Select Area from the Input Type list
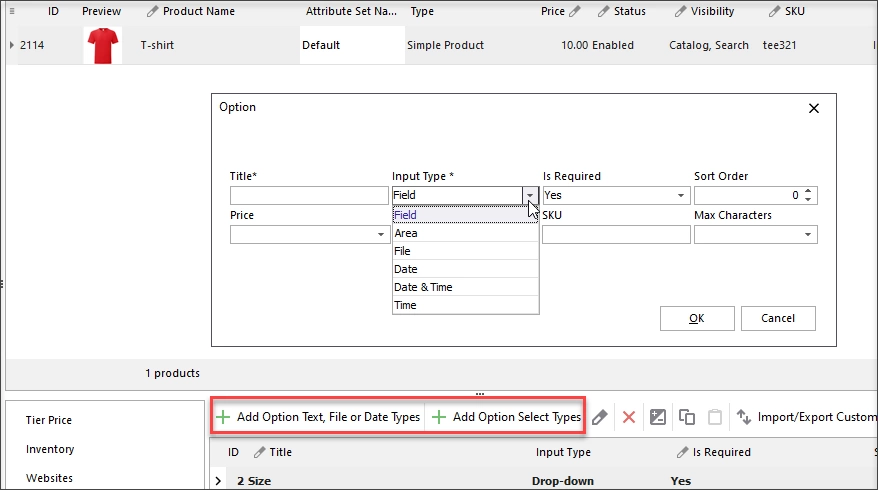Screen dimensions: 878x490 pos(465,233)
